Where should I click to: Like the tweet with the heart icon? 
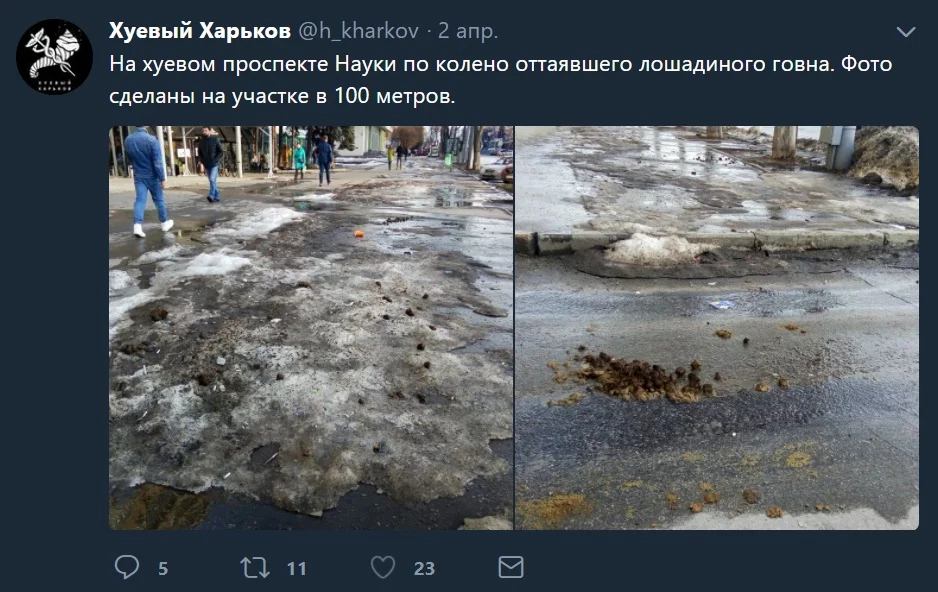coord(383,567)
